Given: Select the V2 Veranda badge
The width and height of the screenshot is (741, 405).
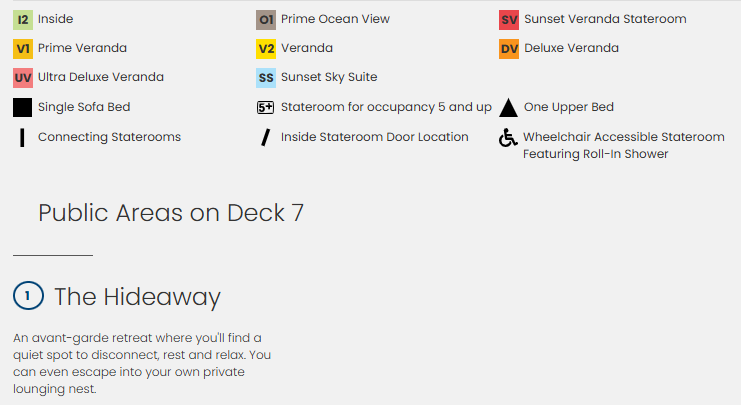Looking at the screenshot, I should click(266, 48).
